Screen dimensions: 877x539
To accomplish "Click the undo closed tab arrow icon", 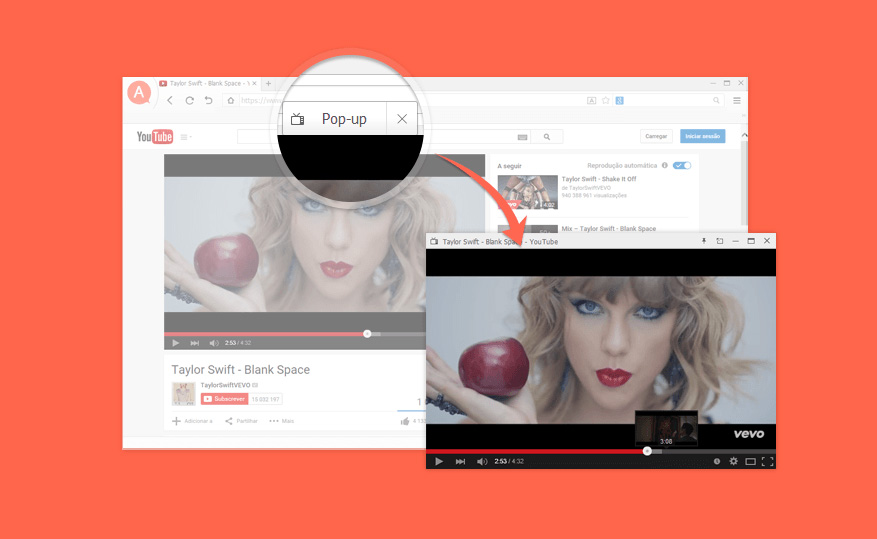I will coord(209,101).
